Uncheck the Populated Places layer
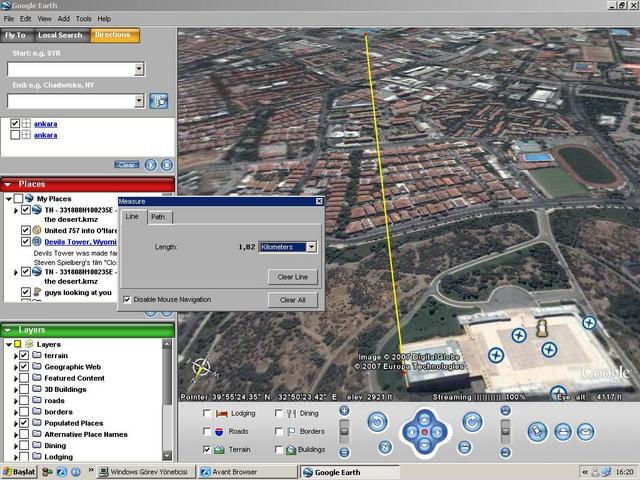The image size is (640, 480). 24,423
